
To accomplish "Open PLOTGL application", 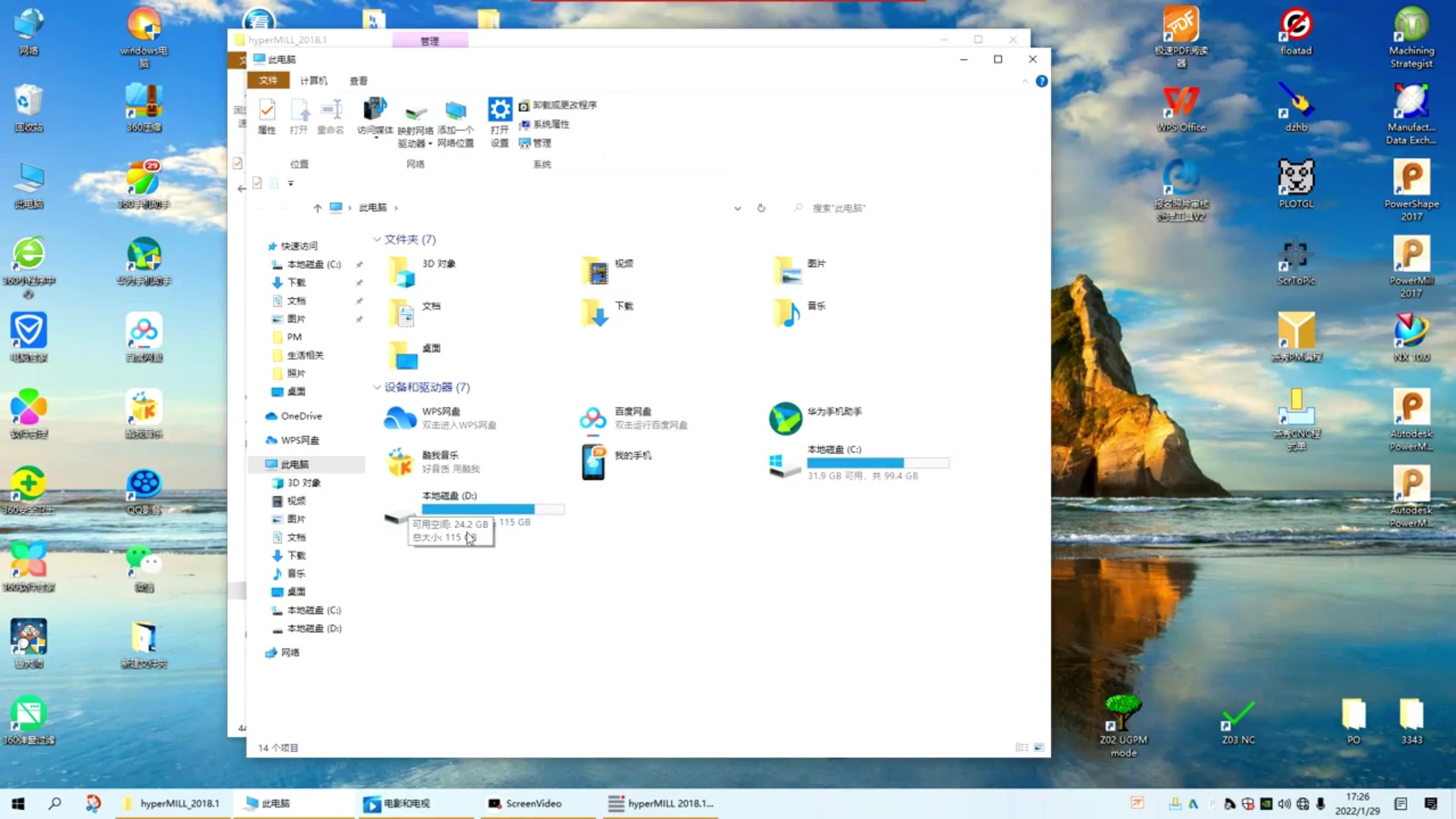I will click(x=1295, y=184).
